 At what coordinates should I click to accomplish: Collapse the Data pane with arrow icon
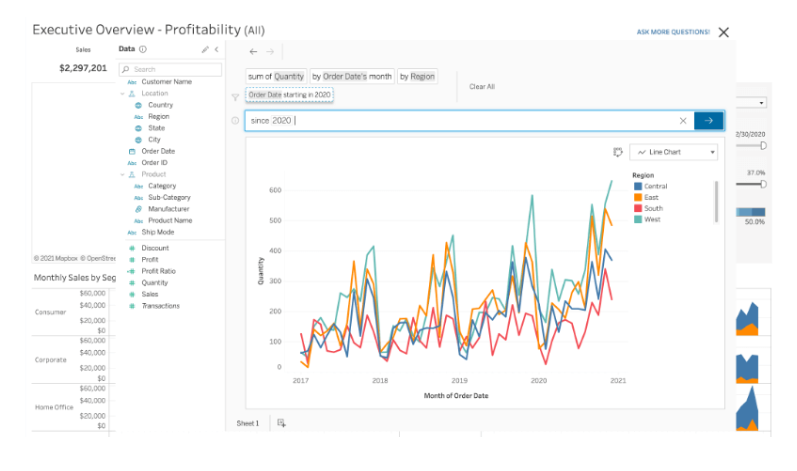[x=215, y=49]
